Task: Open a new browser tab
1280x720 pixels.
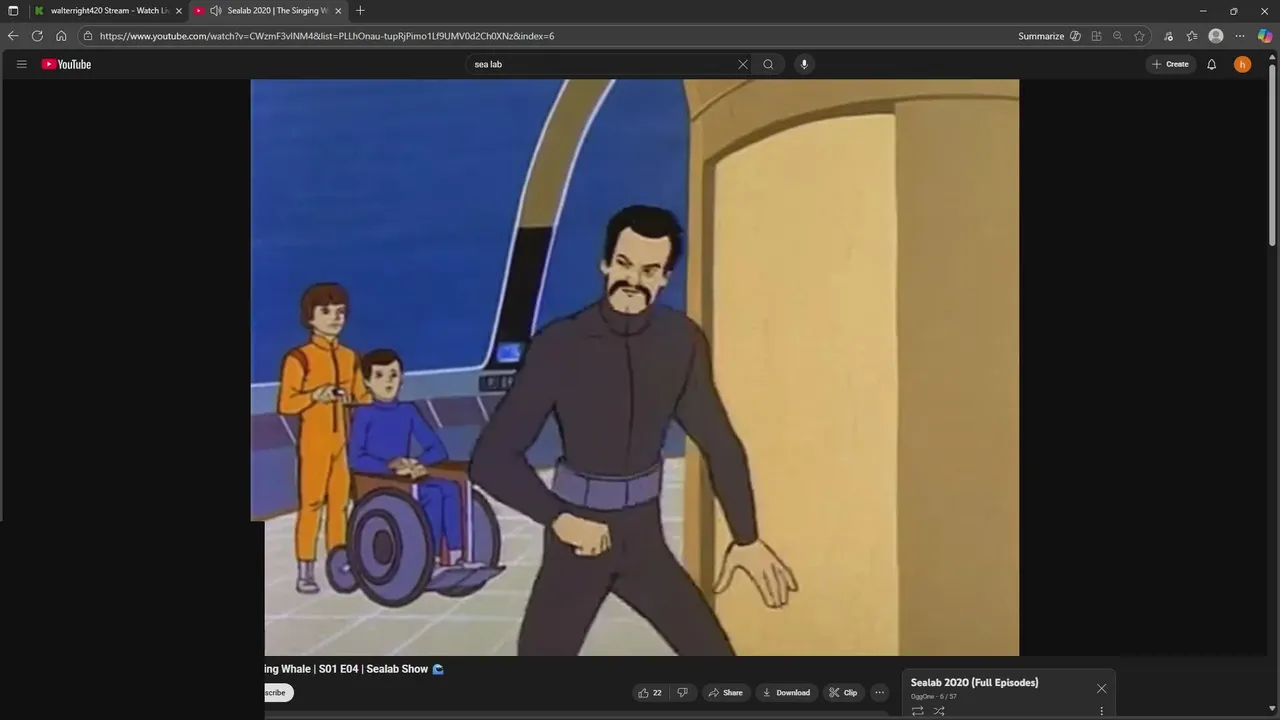Action: pyautogui.click(x=360, y=11)
